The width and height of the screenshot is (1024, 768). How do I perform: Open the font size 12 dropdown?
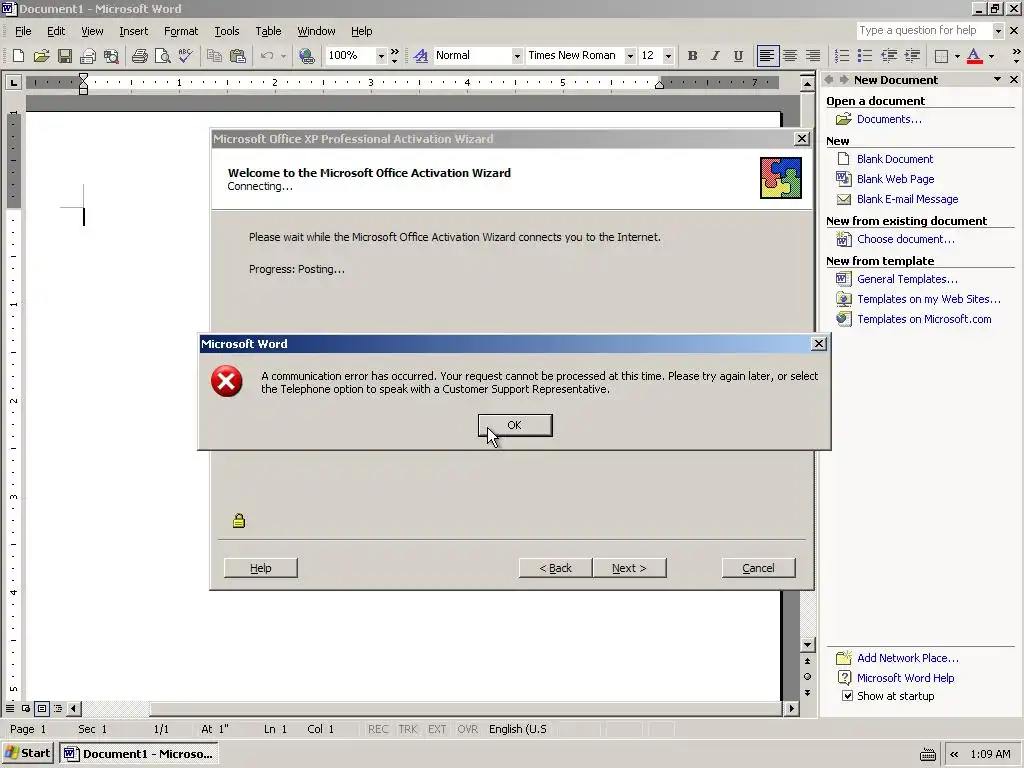(668, 56)
